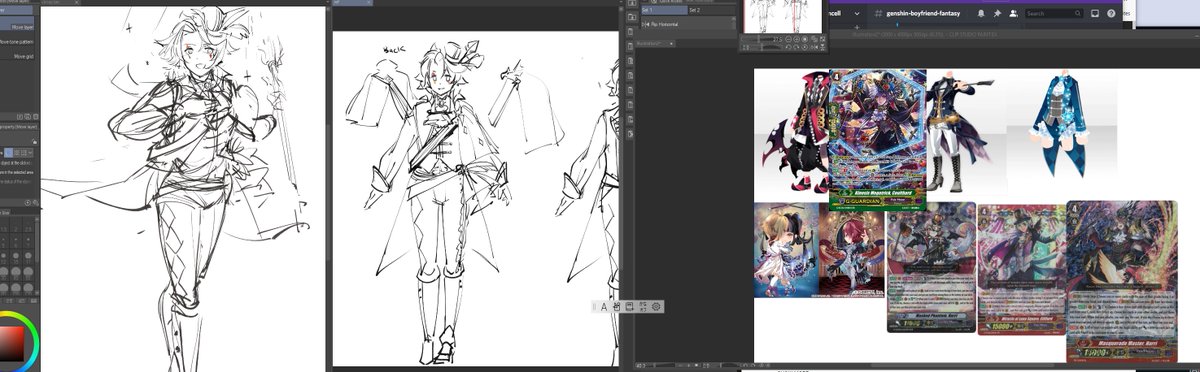Show the Discord member list

tap(1013, 13)
